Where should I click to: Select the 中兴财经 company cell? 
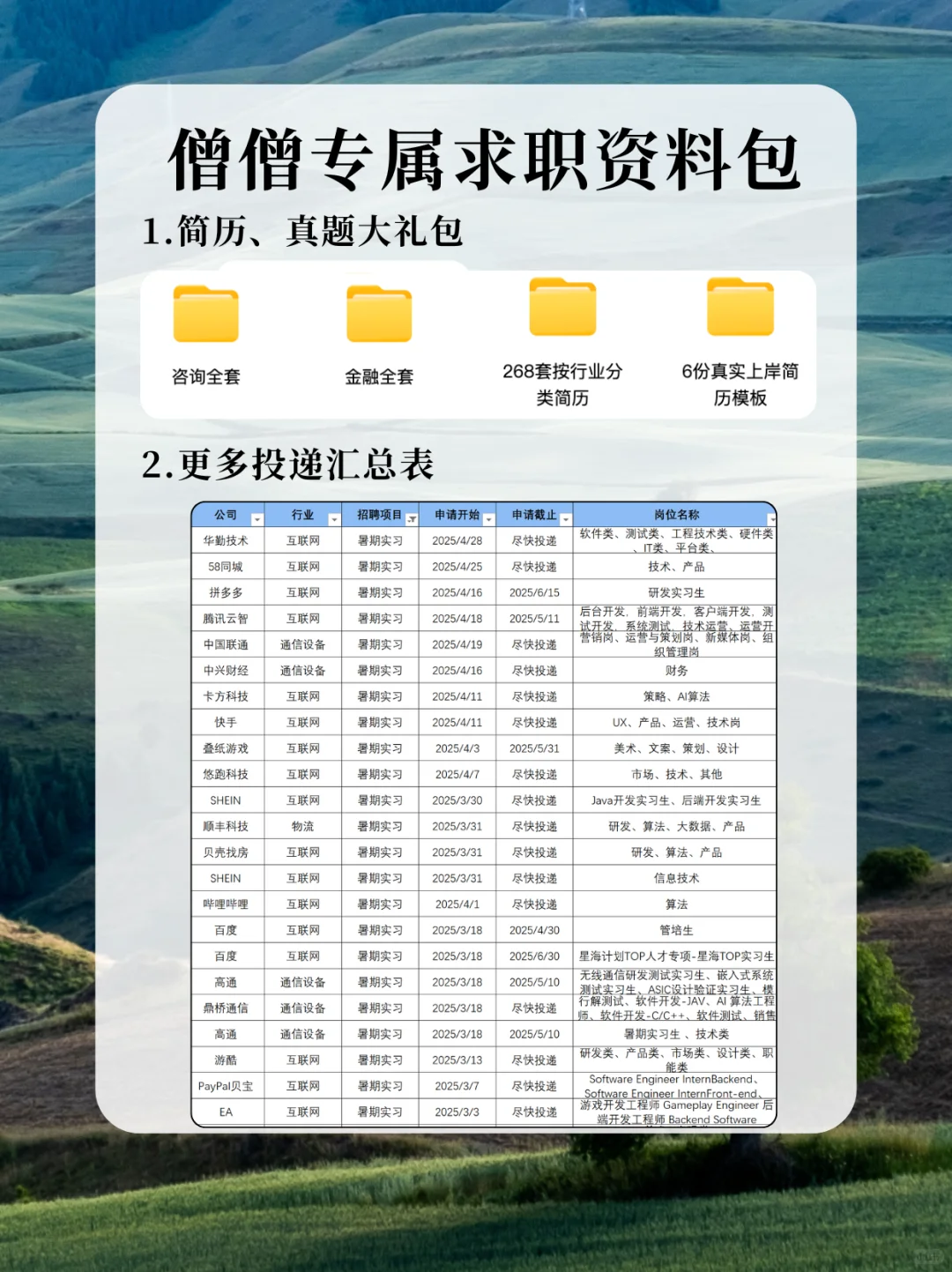(x=227, y=671)
